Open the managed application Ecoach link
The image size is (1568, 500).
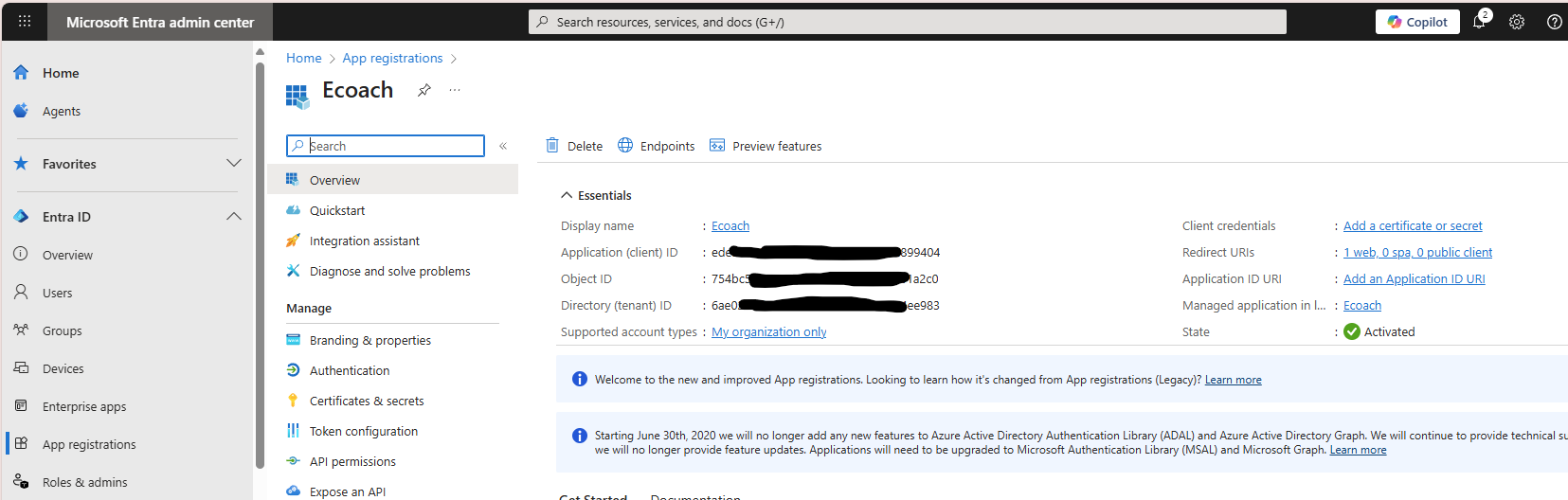pyautogui.click(x=1362, y=305)
